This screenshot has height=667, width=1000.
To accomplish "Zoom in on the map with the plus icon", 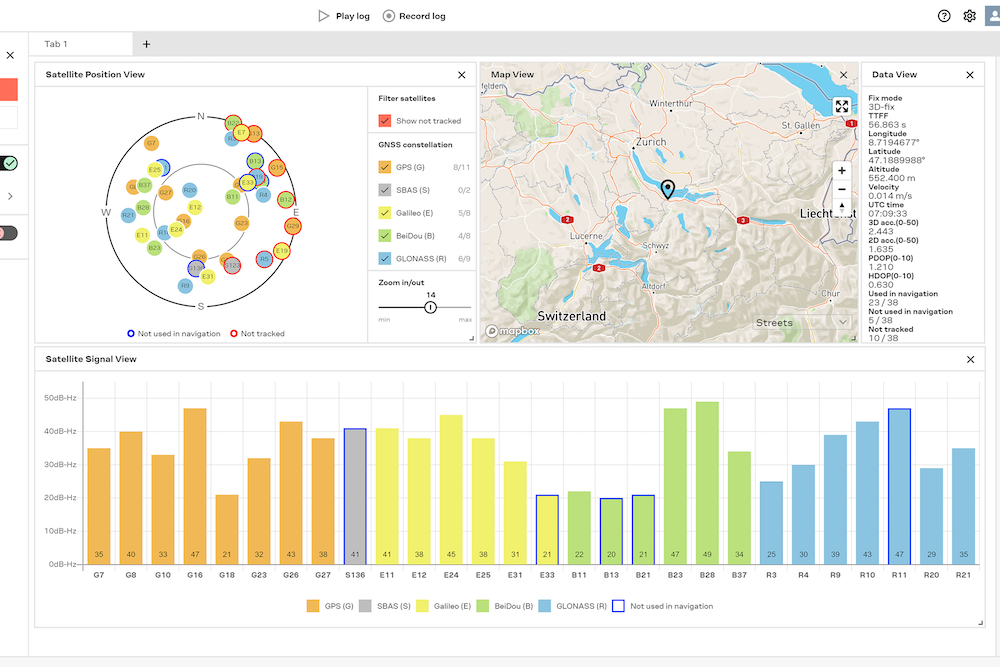I will (x=841, y=171).
